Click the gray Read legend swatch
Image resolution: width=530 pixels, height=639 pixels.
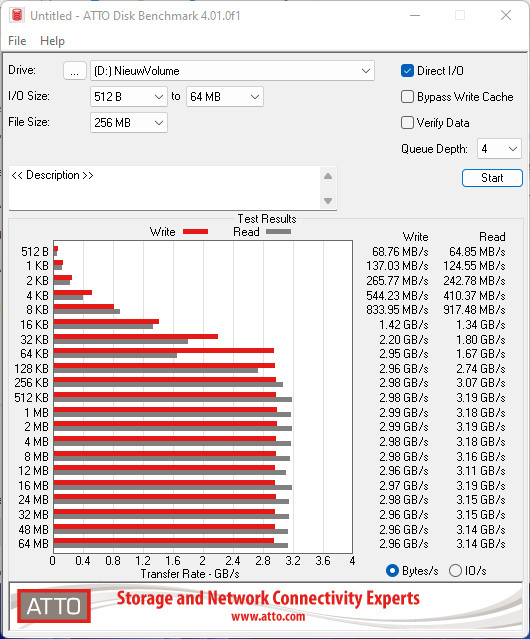279,231
